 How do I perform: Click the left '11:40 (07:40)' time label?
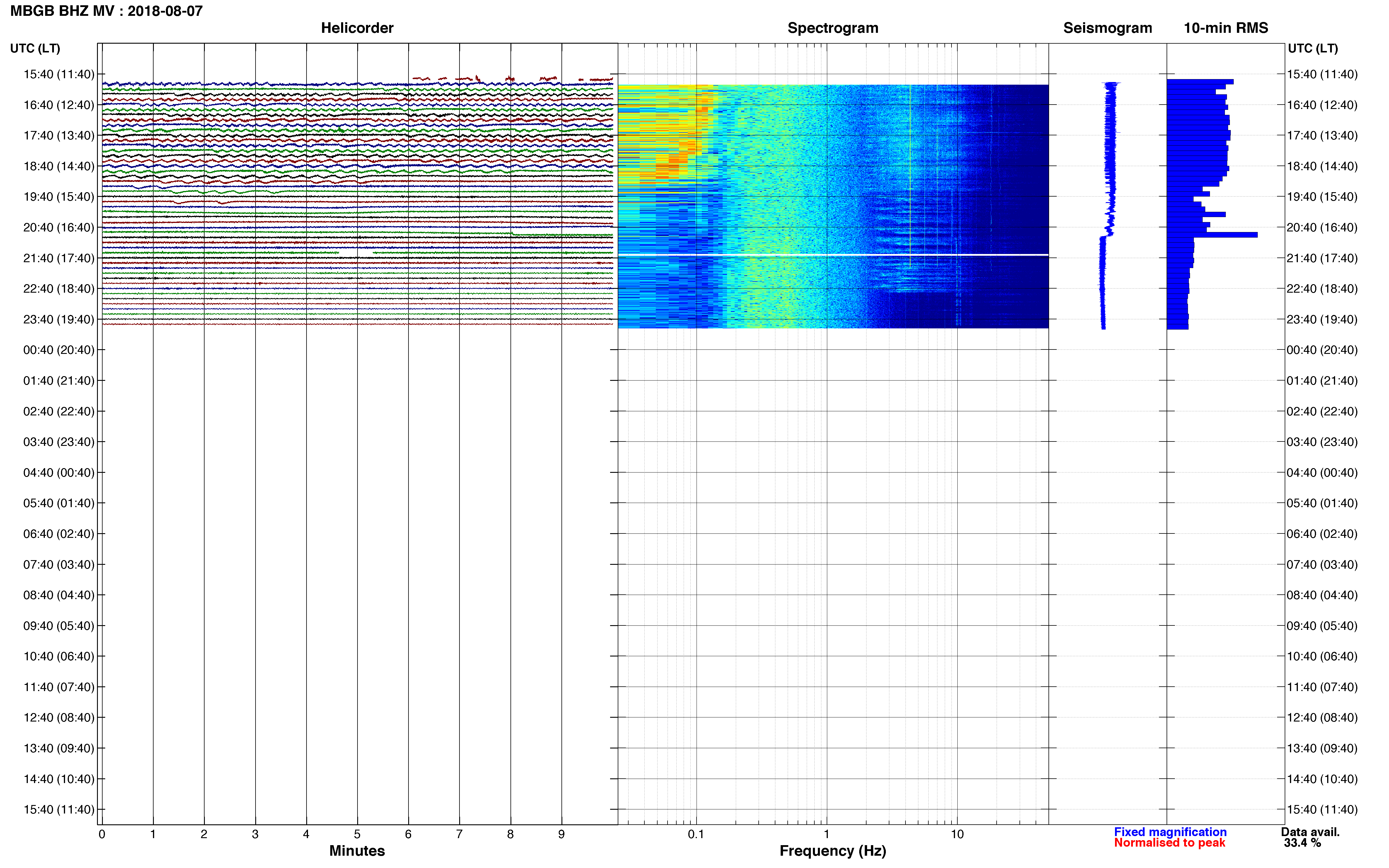[x=59, y=687]
